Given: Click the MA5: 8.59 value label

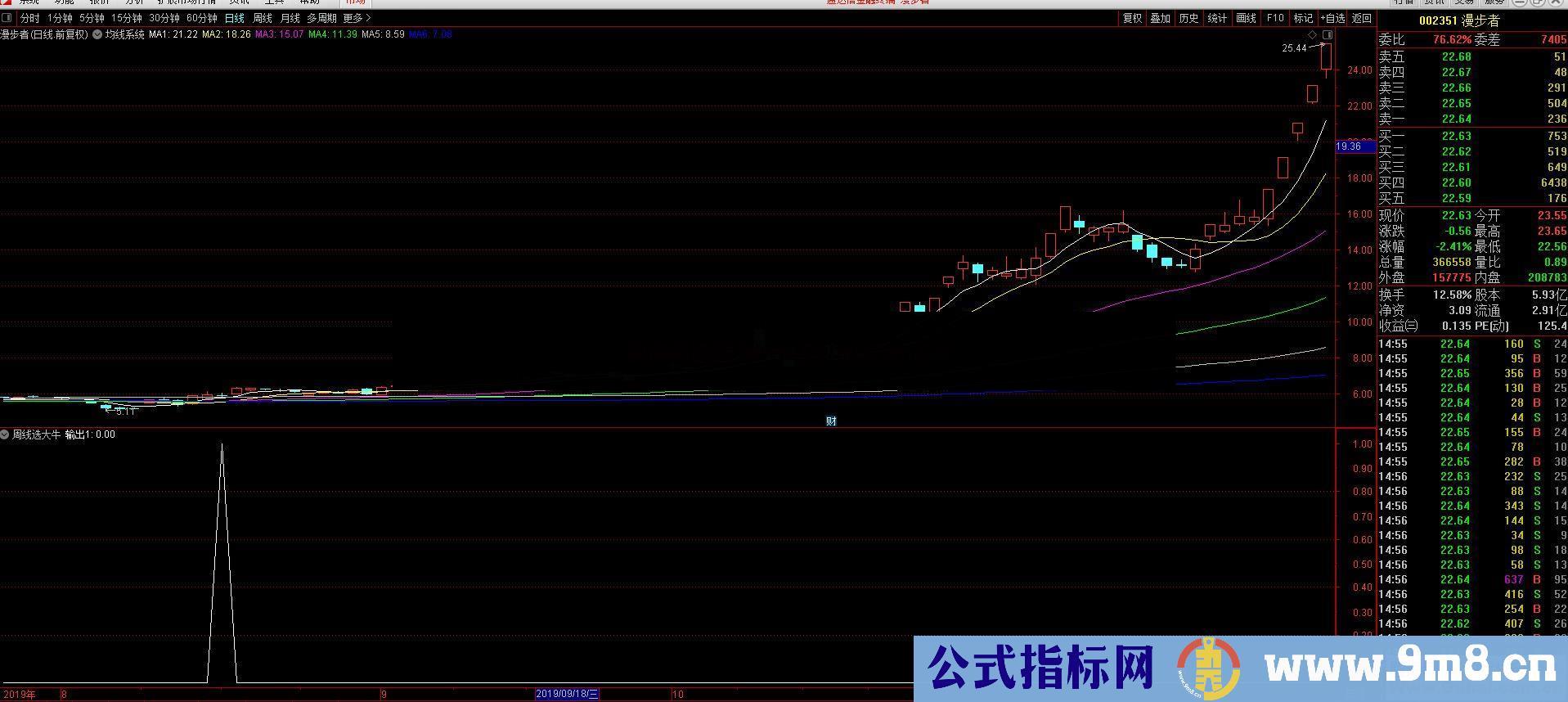Looking at the screenshot, I should click(383, 34).
